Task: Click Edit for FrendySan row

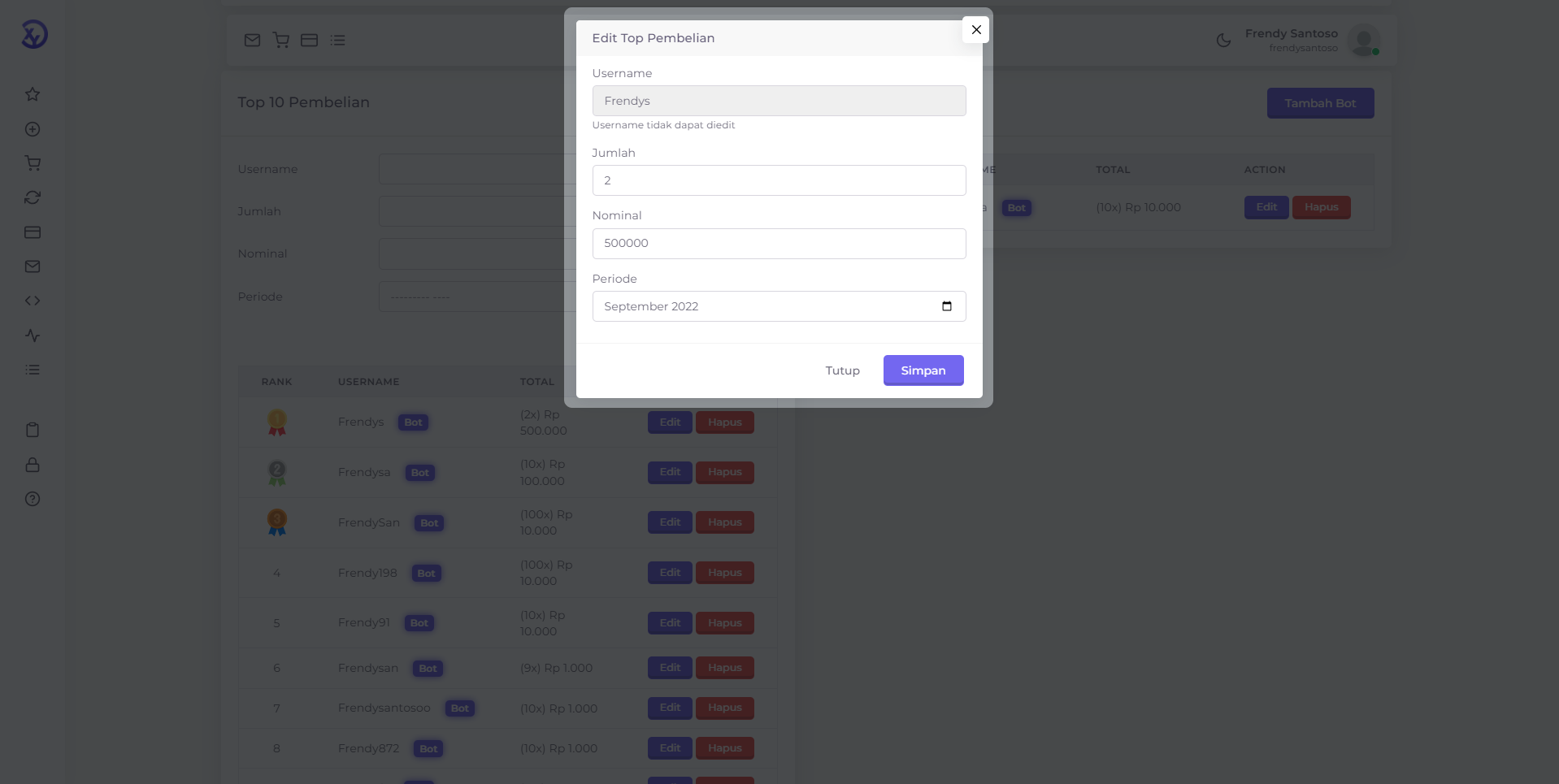Action: click(670, 522)
